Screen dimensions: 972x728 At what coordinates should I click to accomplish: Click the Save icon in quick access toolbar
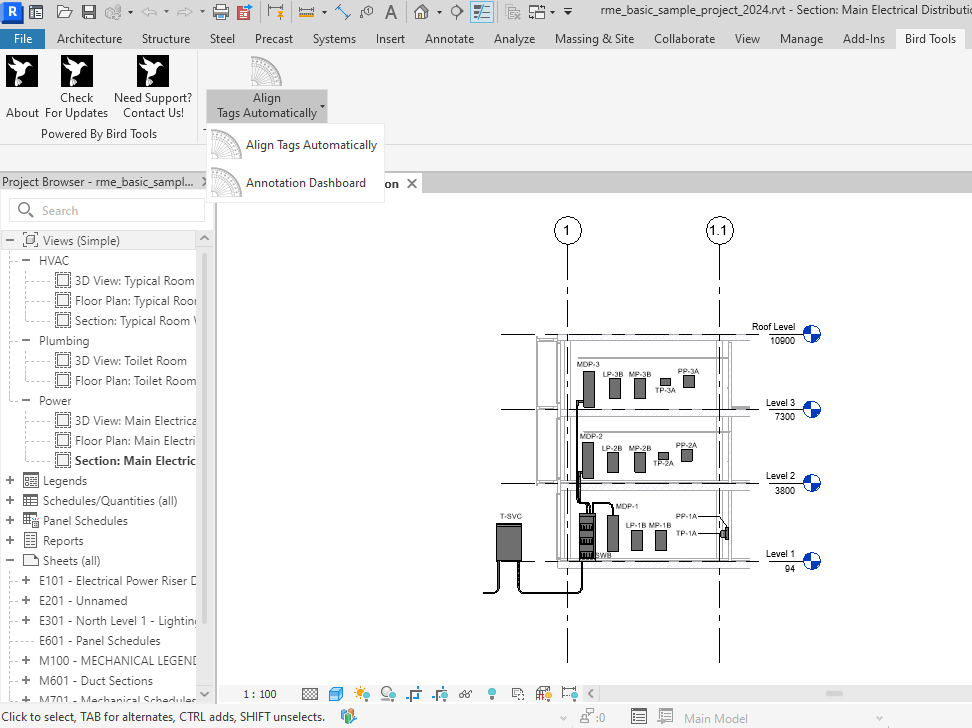click(88, 13)
